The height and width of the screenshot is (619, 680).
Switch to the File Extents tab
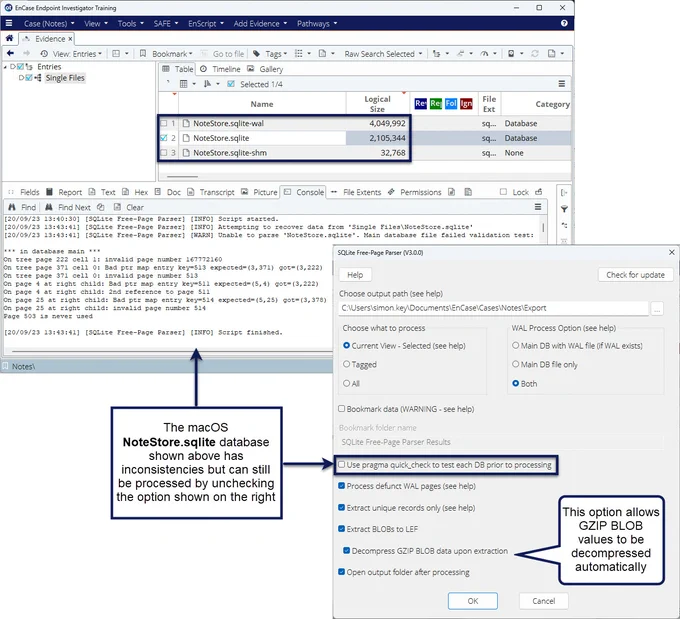[356, 192]
